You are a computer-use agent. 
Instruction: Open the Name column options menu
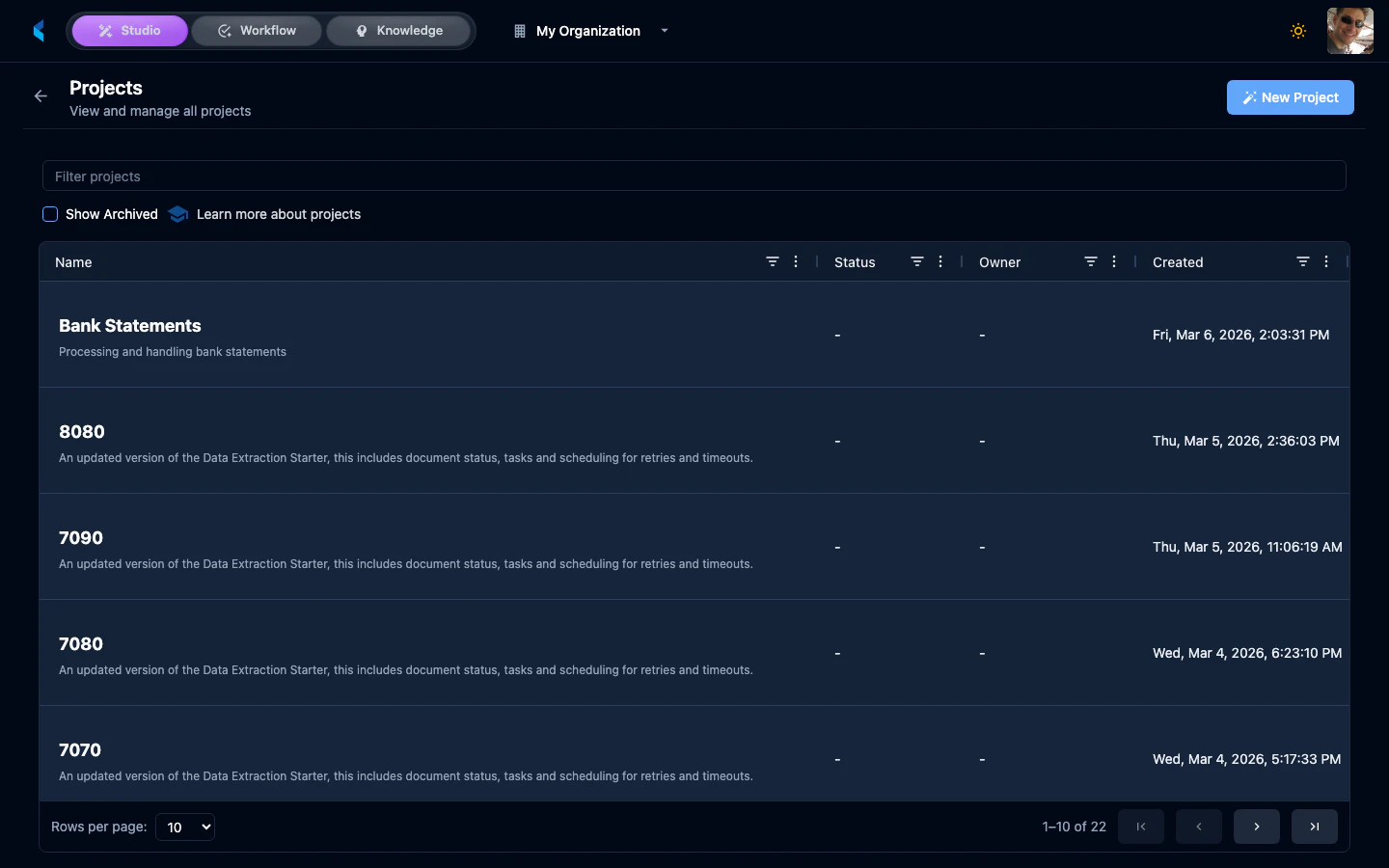pyautogui.click(x=796, y=261)
